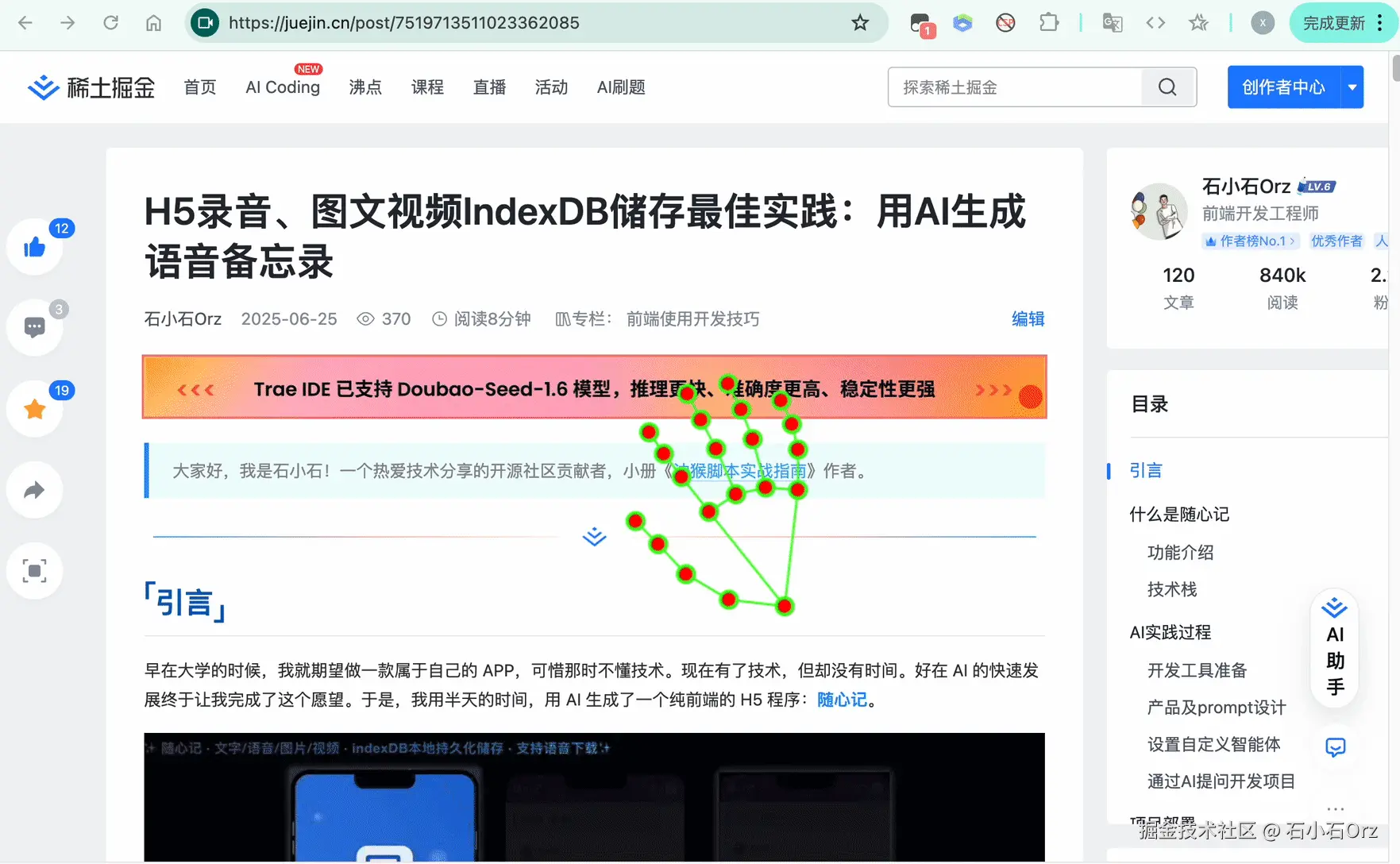The image size is (1400, 864).
Task: Open the browser home page
Action: click(153, 23)
